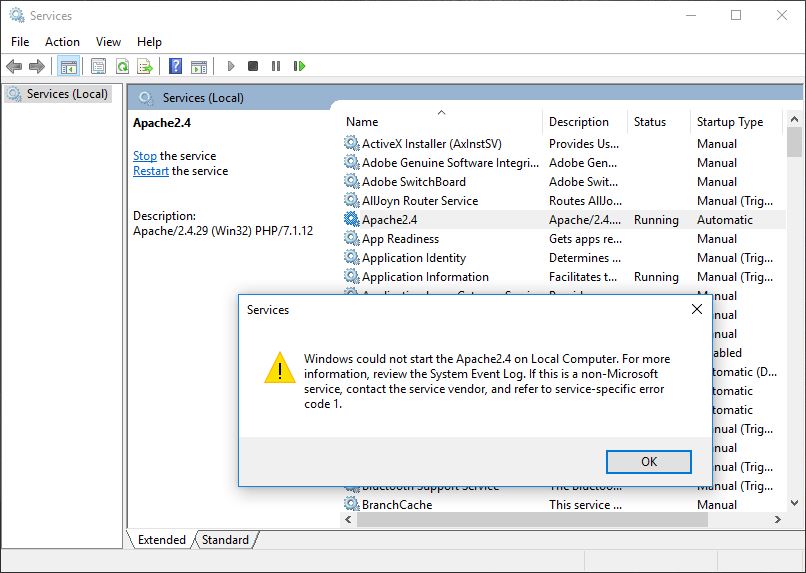Click Automatic startup type of Apache2.4
This screenshot has width=806, height=573.
point(725,219)
